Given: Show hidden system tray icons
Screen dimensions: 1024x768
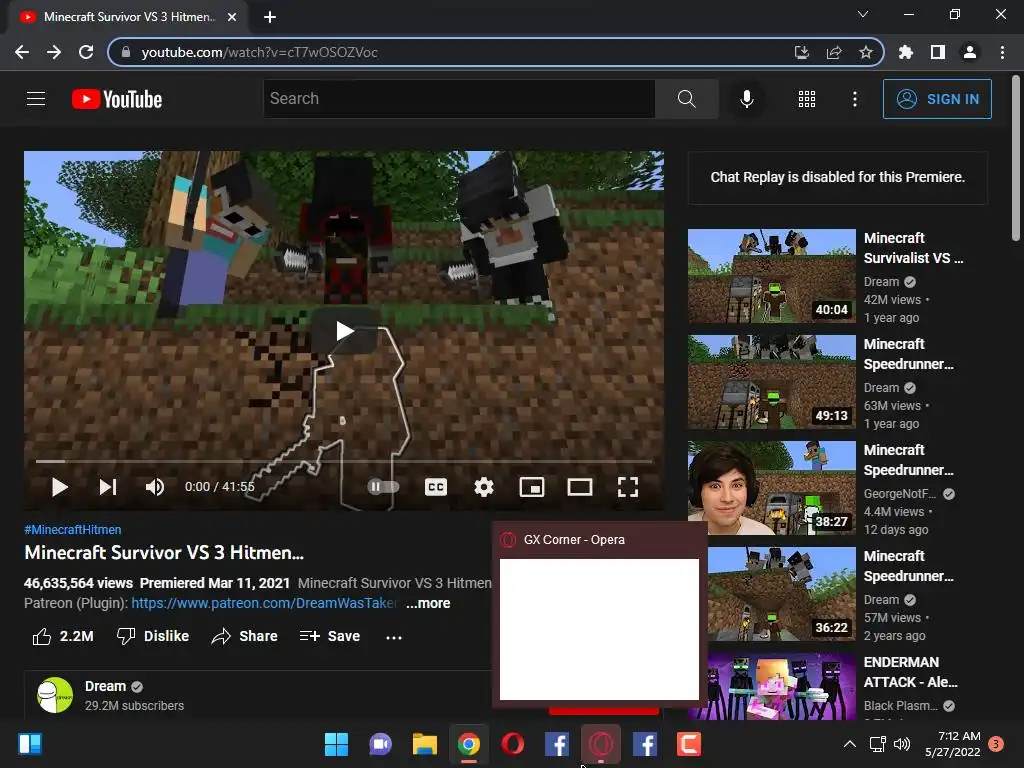Looking at the screenshot, I should [x=850, y=744].
